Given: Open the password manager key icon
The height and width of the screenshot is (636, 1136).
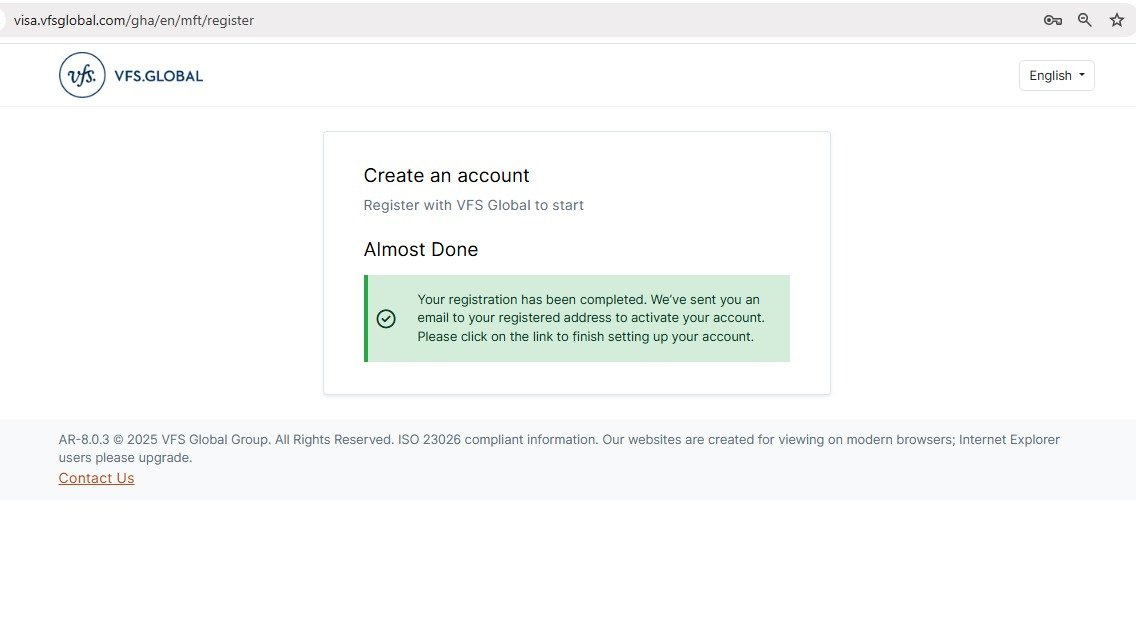Looking at the screenshot, I should pyautogui.click(x=1052, y=19).
